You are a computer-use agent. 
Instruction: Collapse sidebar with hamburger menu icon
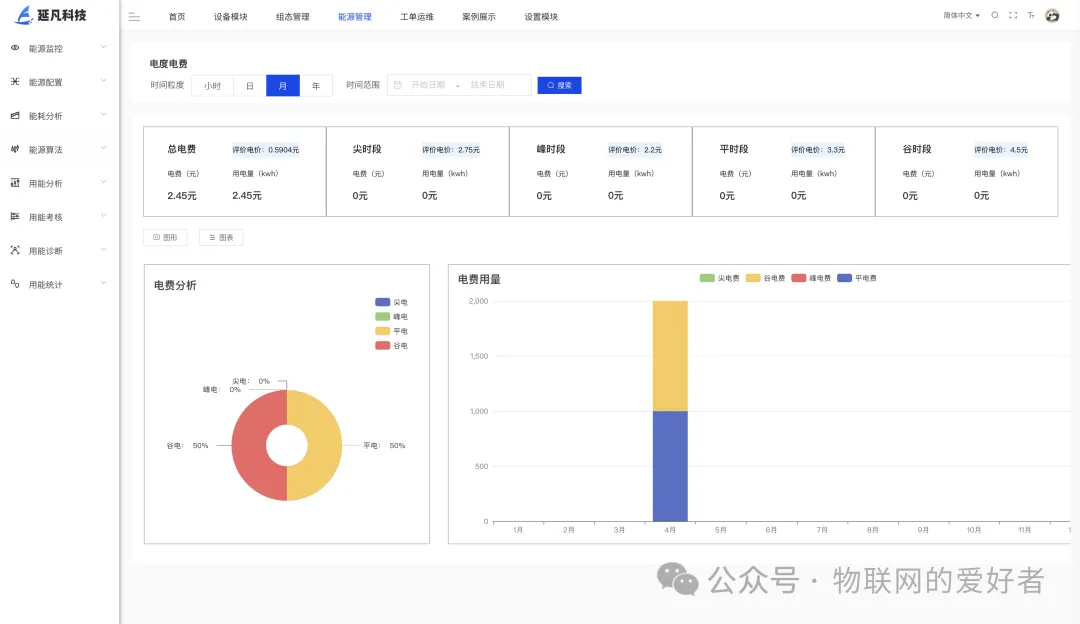click(134, 17)
